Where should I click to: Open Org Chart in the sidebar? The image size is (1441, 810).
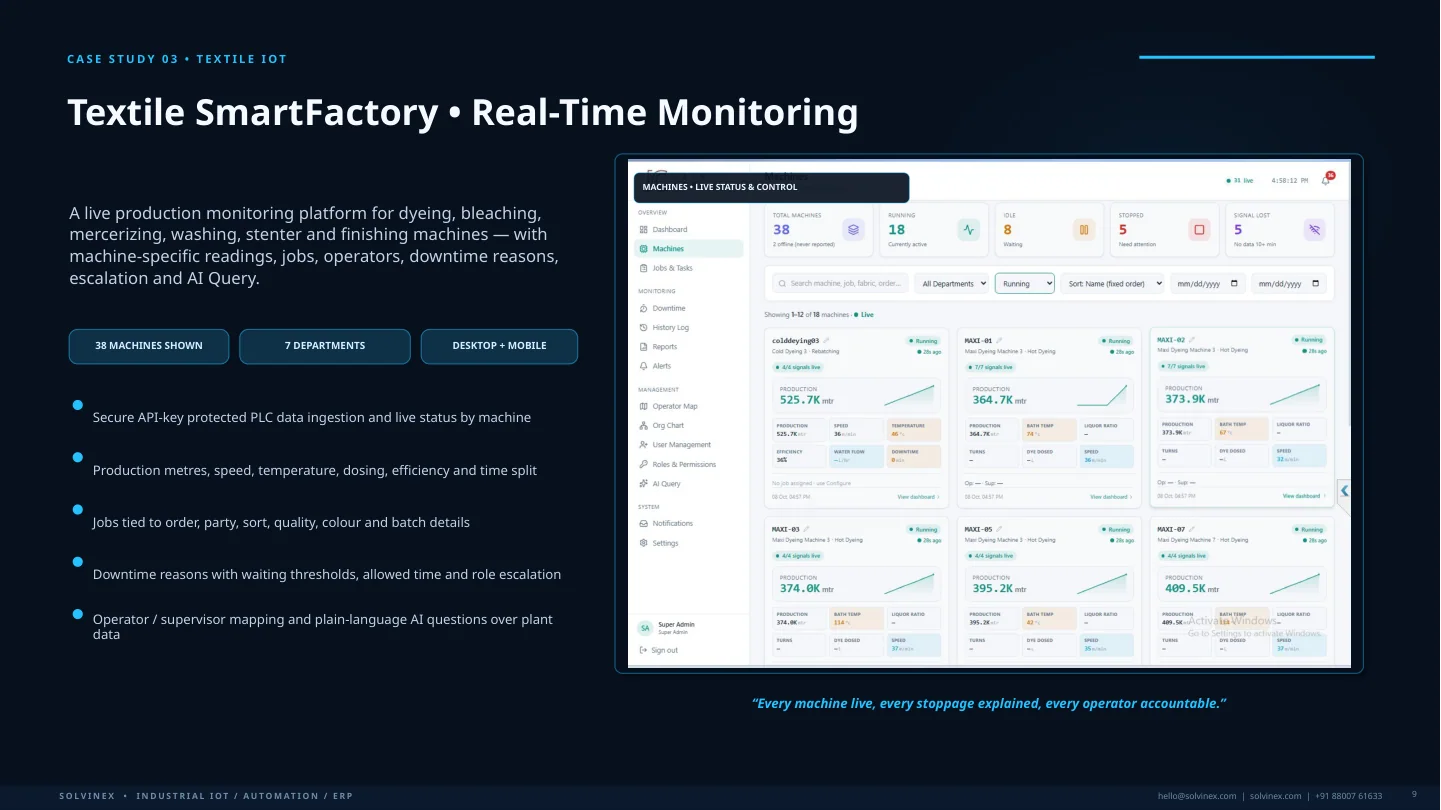[690, 426]
